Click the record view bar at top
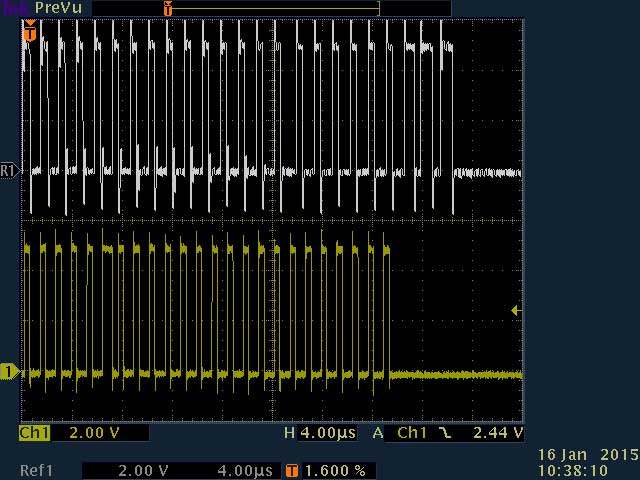Viewport: 640px width, 480px height. (x=272, y=8)
